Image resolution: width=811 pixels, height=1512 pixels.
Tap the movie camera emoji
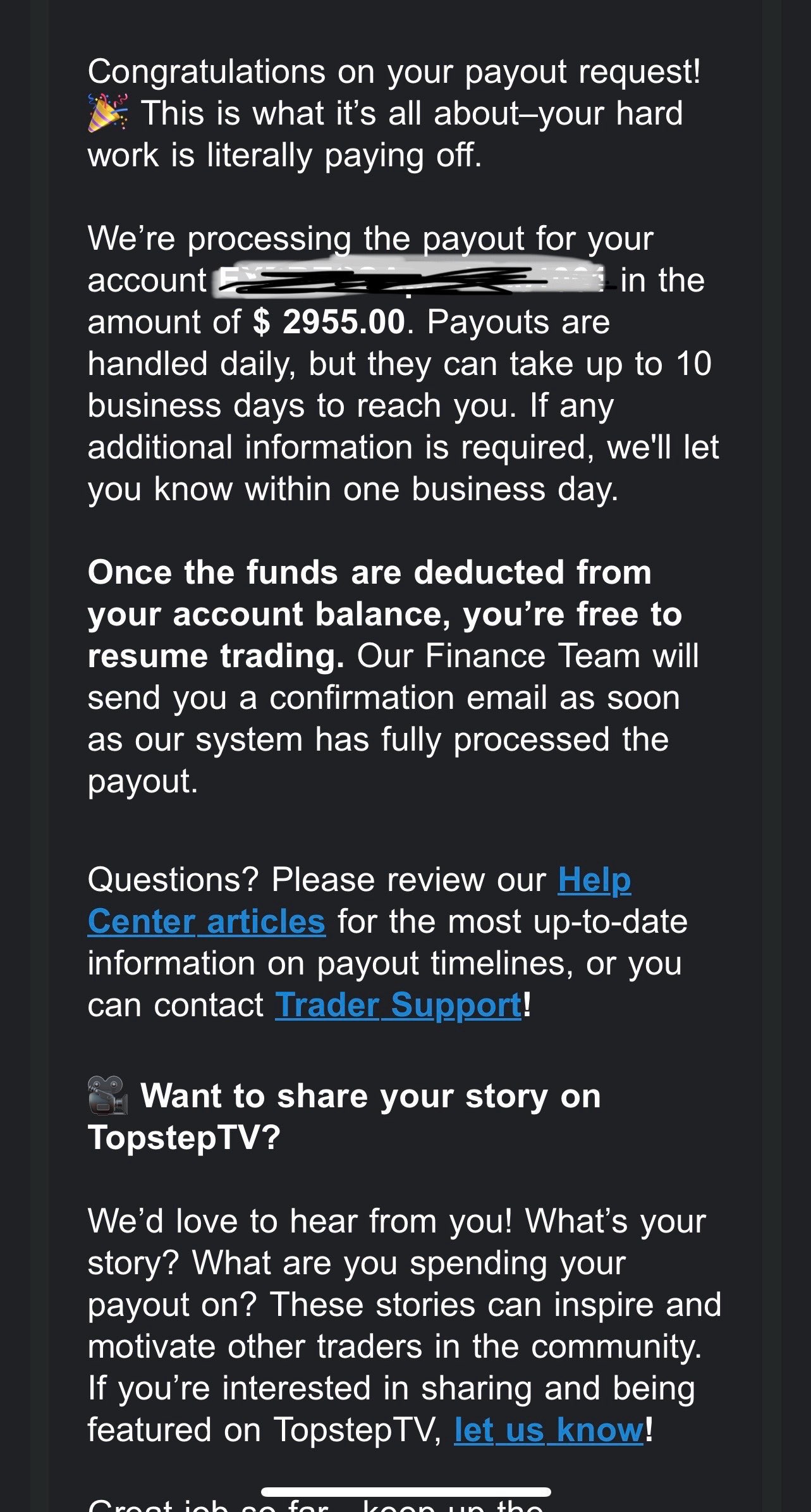(107, 1095)
